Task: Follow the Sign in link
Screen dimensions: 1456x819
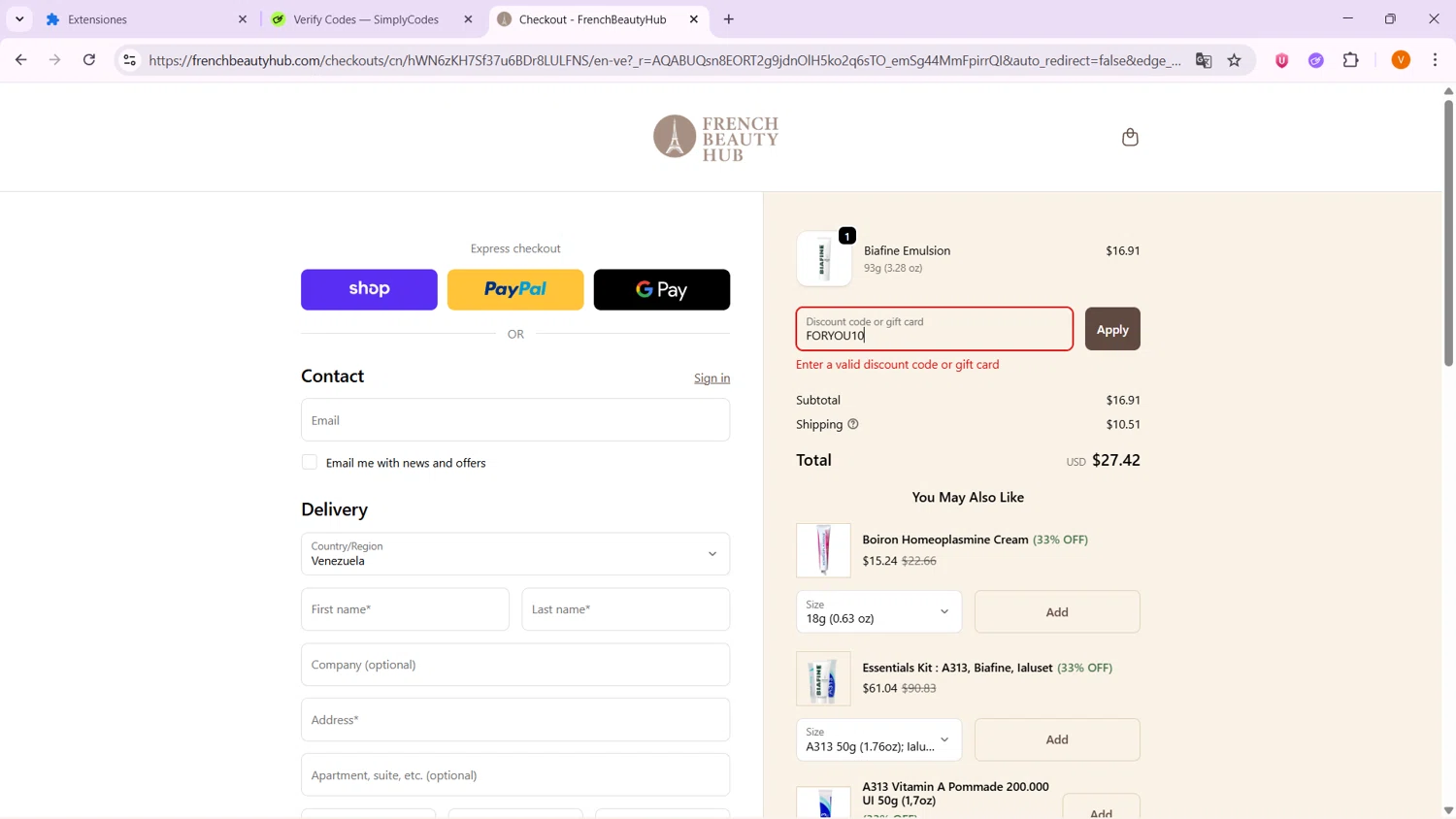Action: pyautogui.click(x=711, y=378)
